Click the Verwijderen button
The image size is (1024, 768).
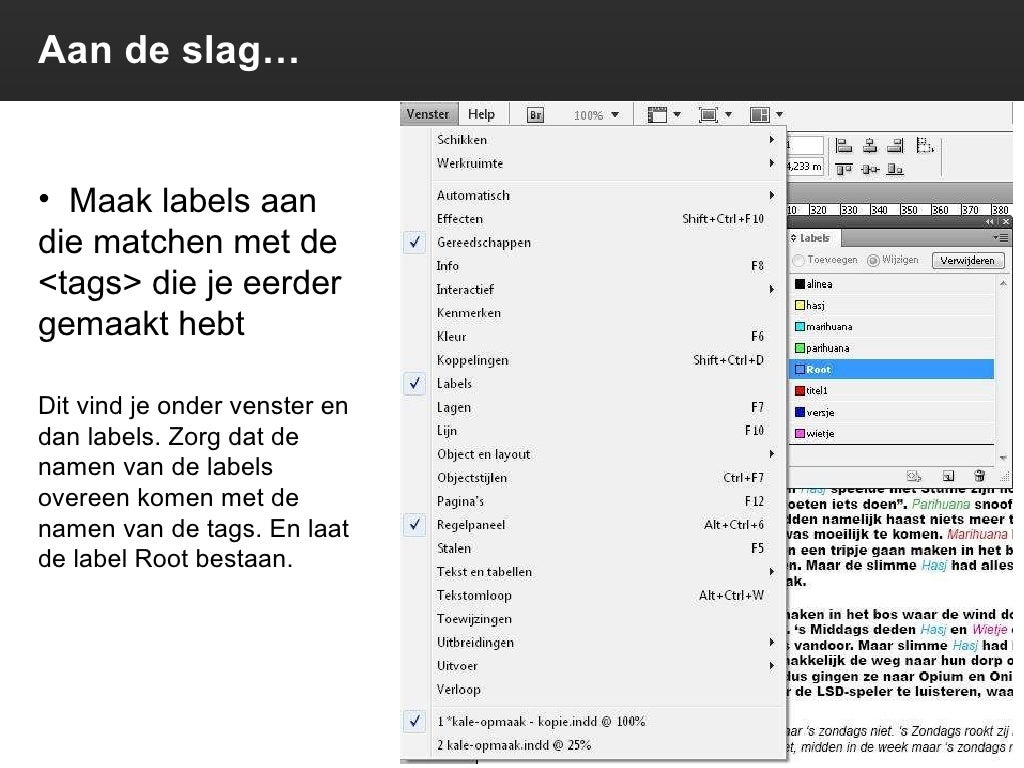(x=968, y=261)
